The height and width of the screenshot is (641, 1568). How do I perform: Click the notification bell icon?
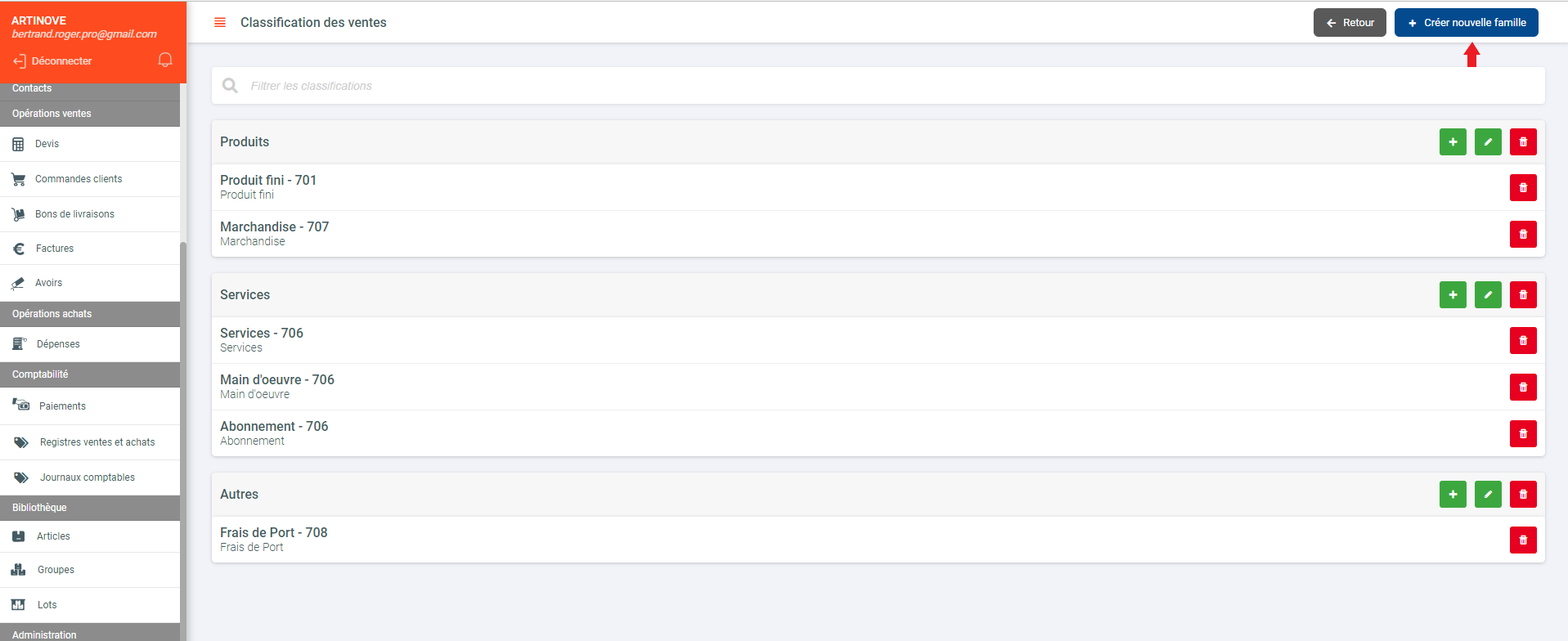pyautogui.click(x=165, y=60)
